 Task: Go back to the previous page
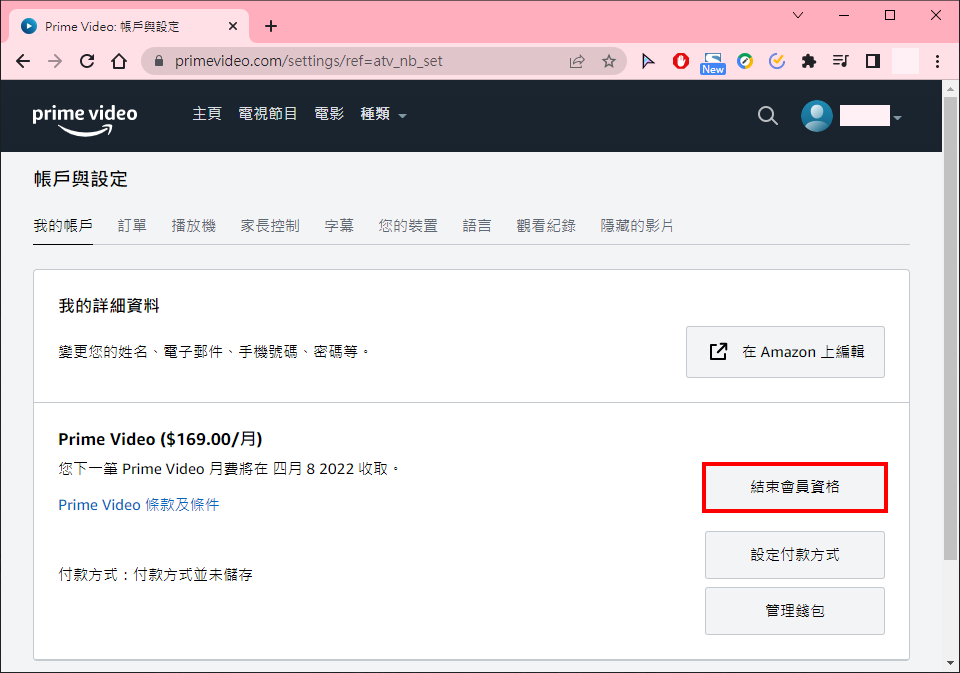(23, 61)
